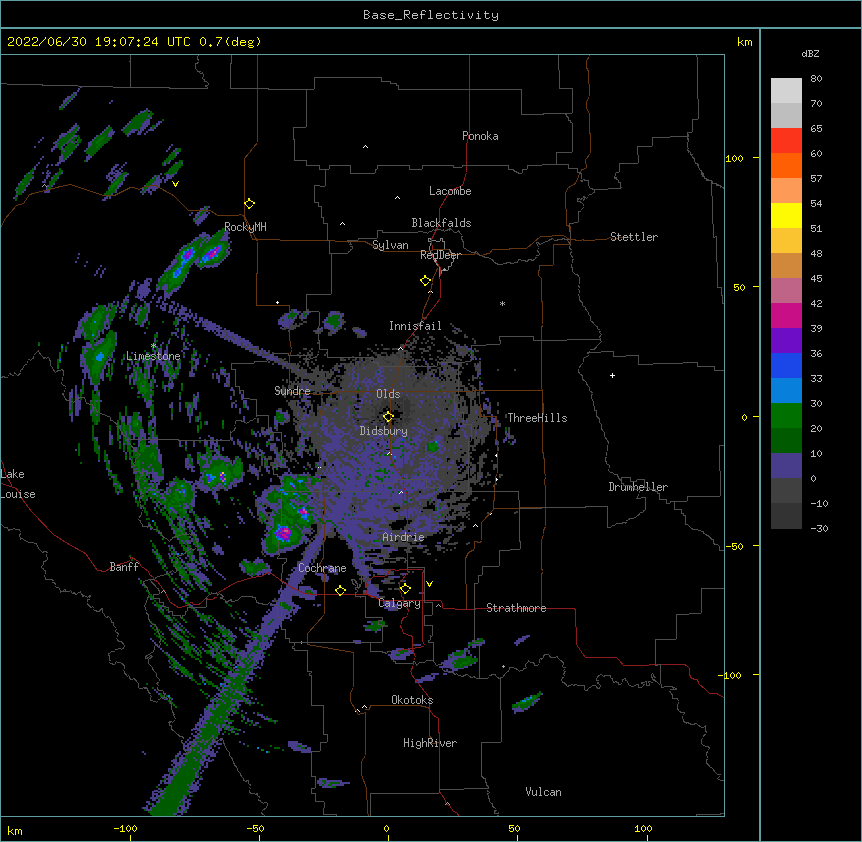Click the Lake Louise label

tap(18, 484)
